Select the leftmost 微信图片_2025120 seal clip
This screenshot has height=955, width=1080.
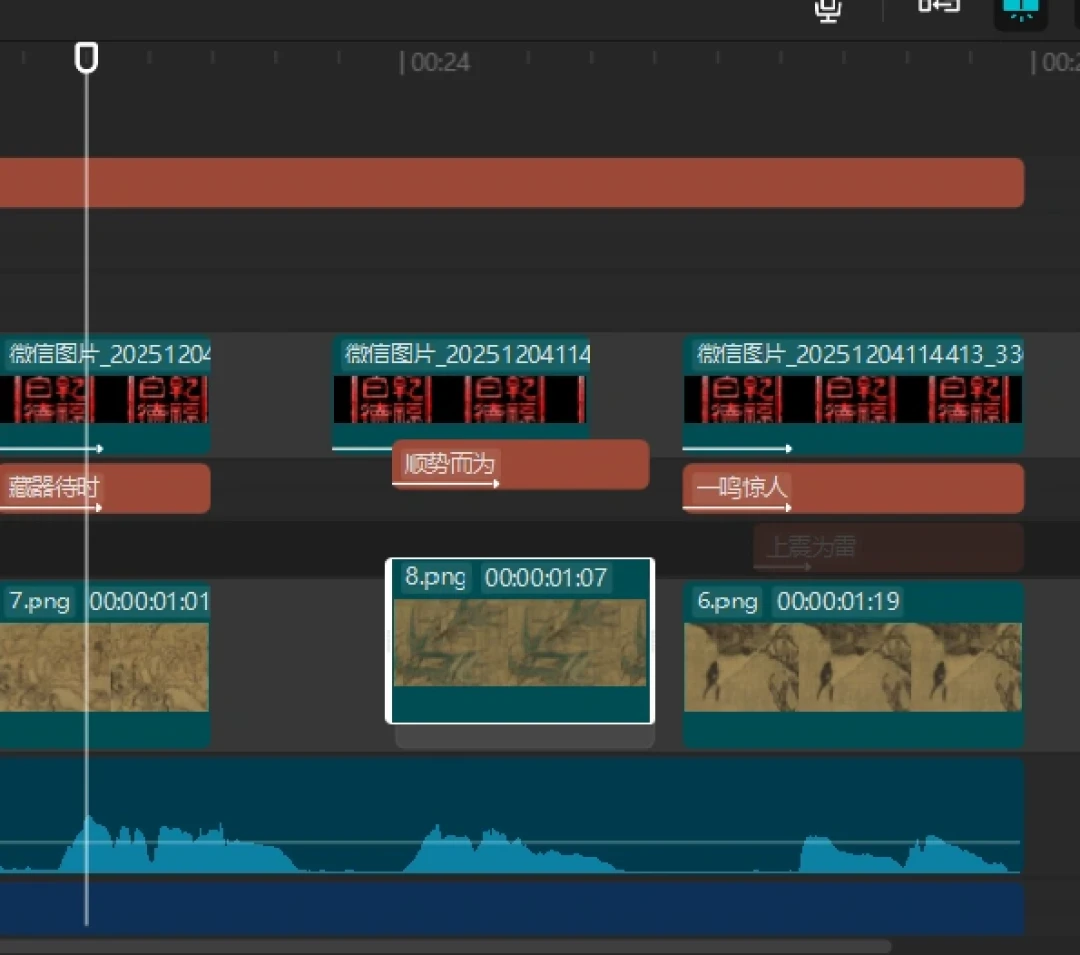(105, 394)
